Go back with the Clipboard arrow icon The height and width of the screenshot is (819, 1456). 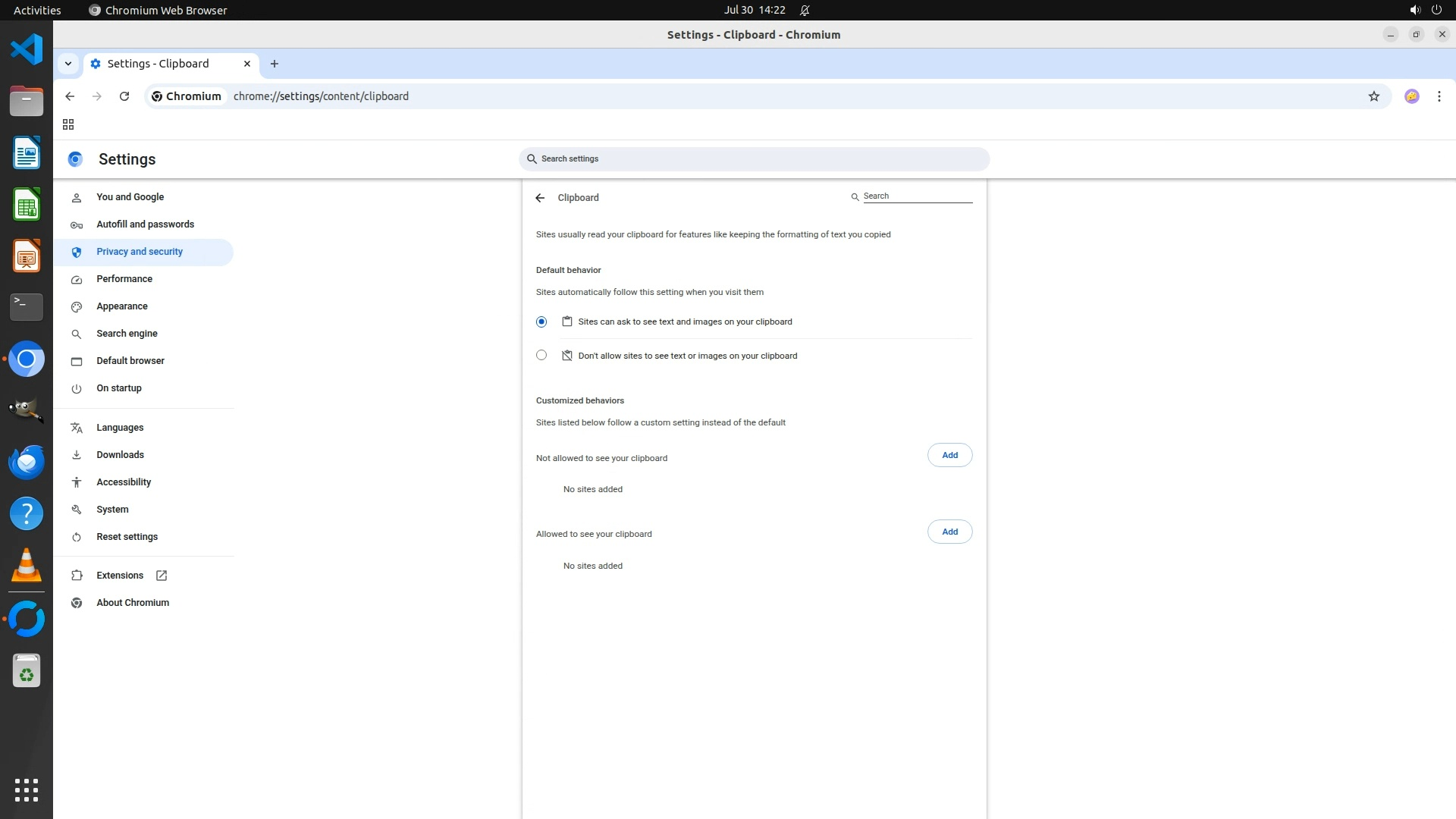click(x=540, y=198)
